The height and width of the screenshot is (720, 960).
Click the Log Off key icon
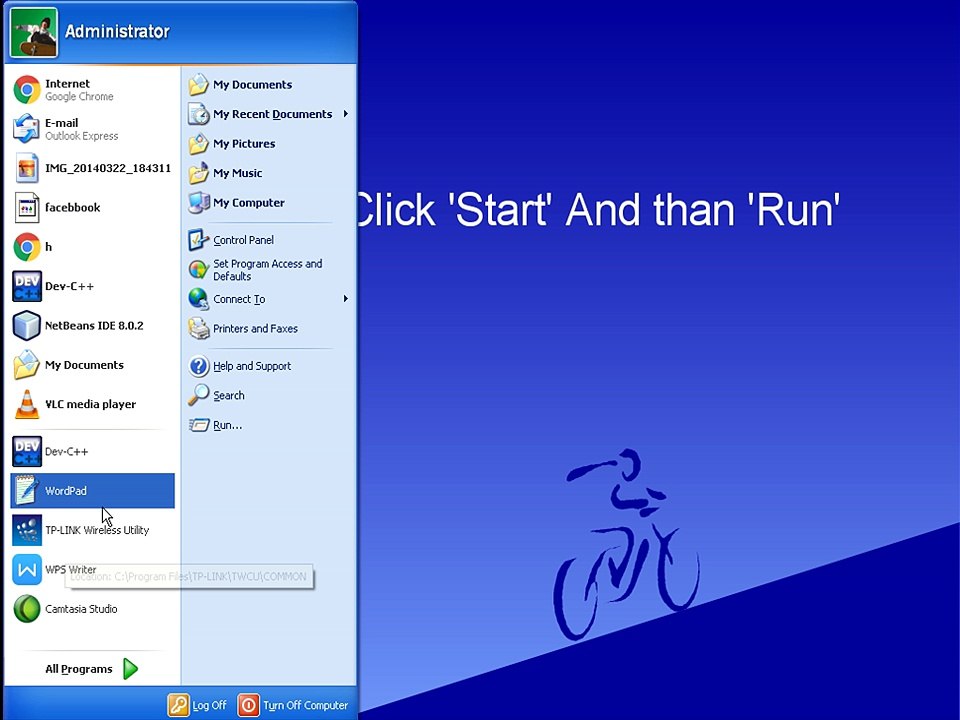[178, 705]
